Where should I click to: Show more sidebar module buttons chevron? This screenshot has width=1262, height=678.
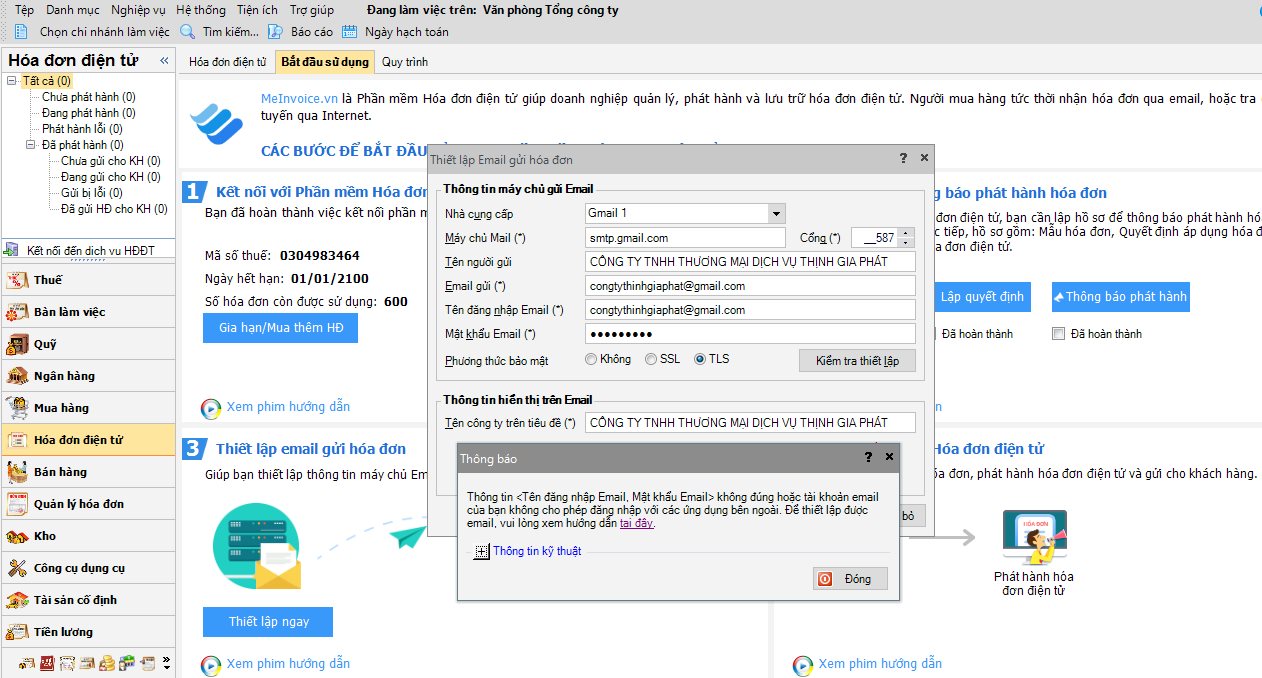pos(167,663)
